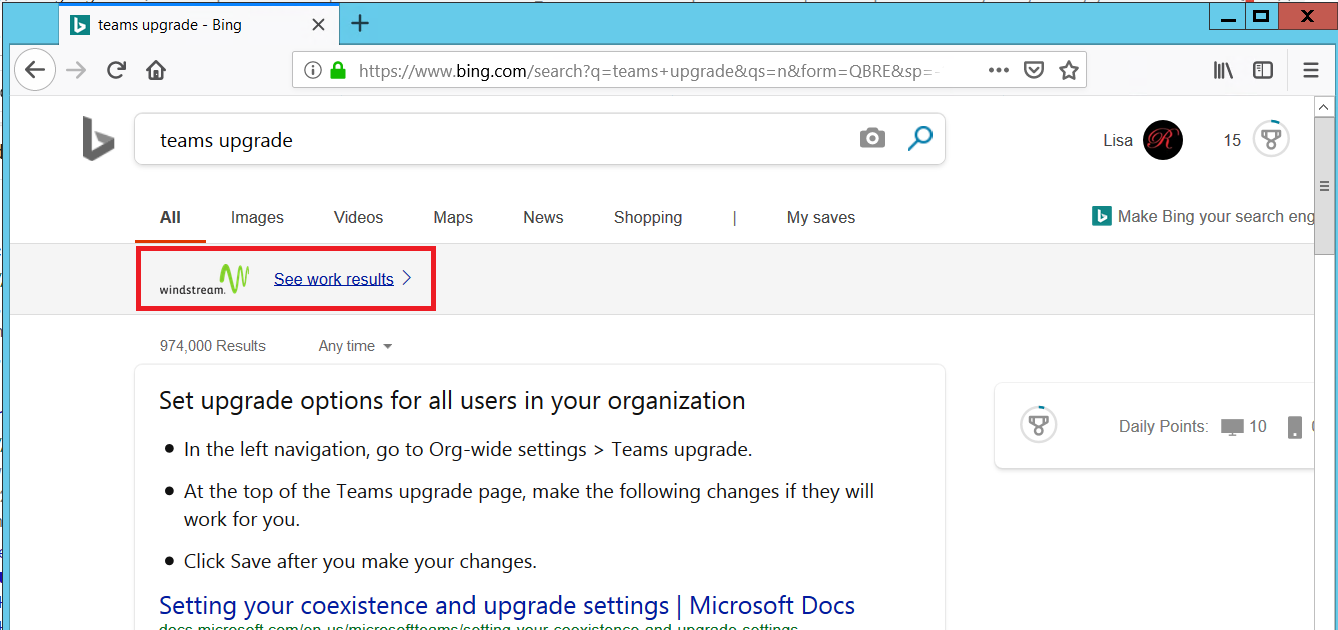Click the scrollbar up arrow

1324,105
